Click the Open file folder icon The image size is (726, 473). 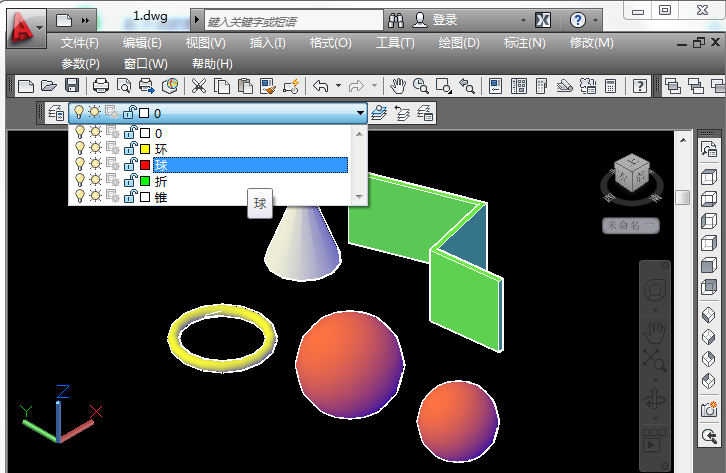coord(49,86)
